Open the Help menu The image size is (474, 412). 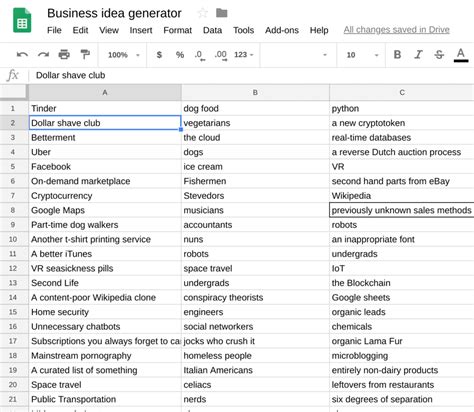(319, 30)
